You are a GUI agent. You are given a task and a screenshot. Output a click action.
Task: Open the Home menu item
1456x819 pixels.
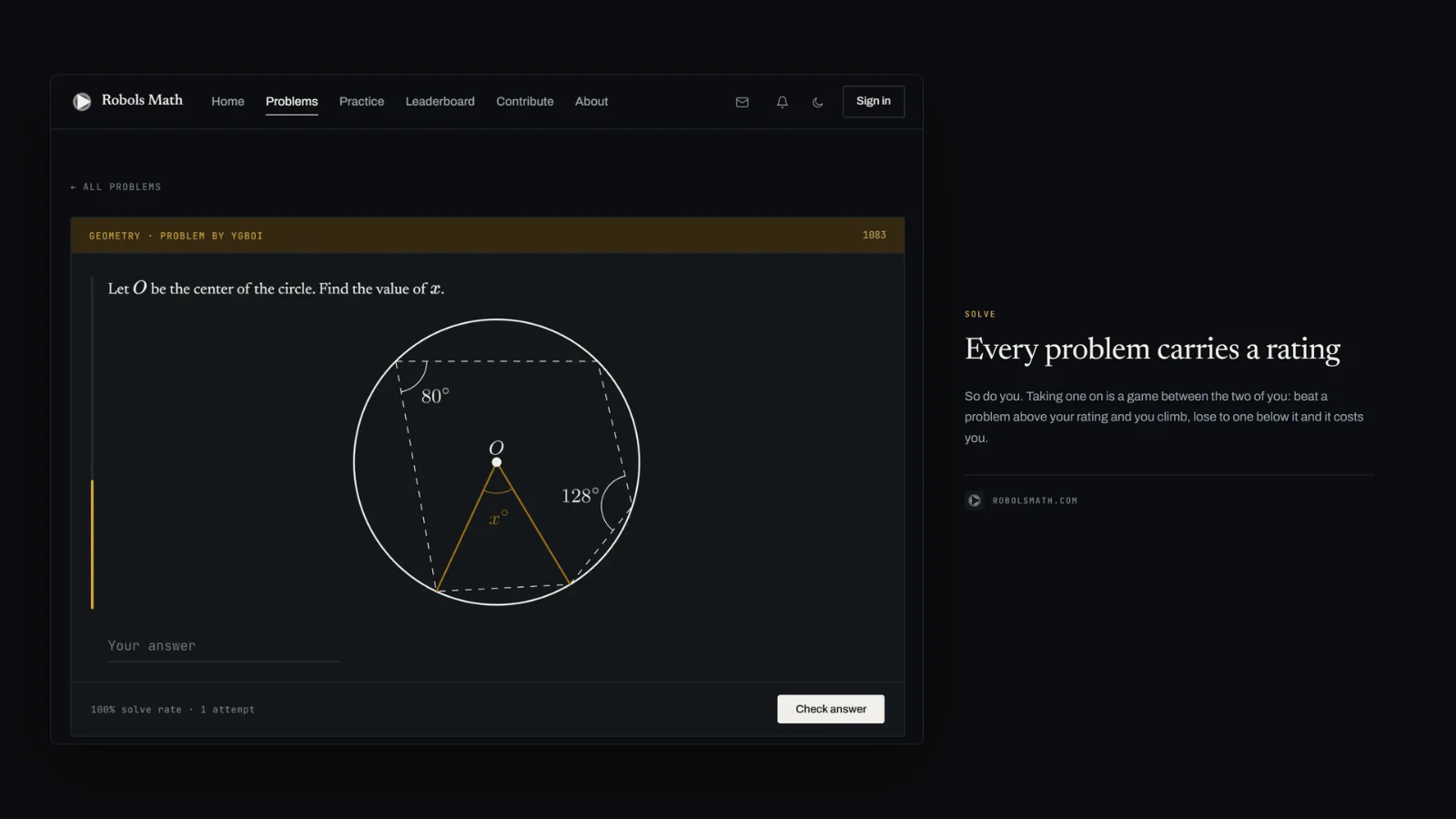coord(227,101)
